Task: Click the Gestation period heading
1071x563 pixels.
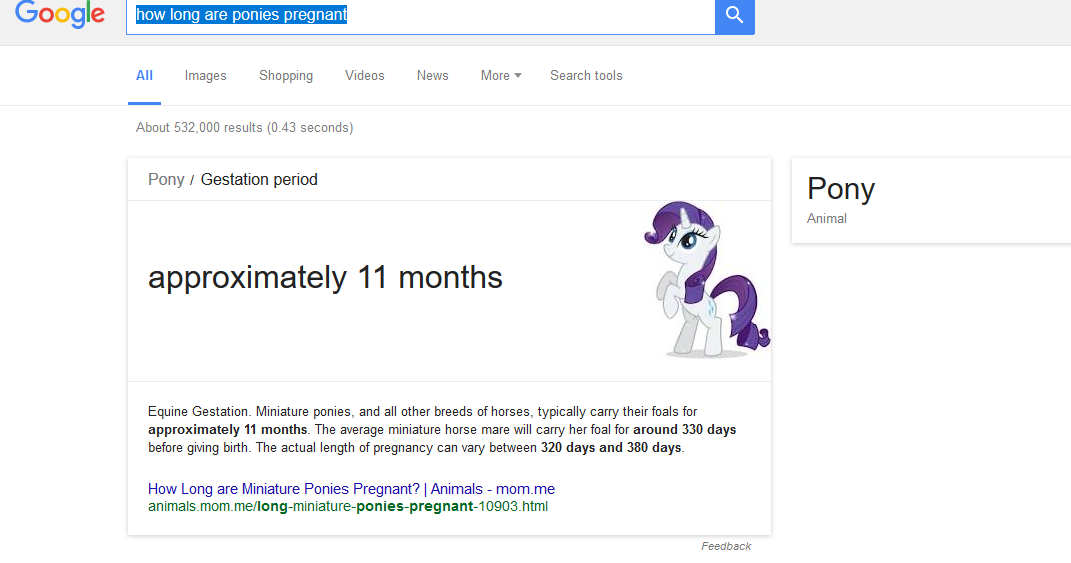Action: tap(259, 180)
